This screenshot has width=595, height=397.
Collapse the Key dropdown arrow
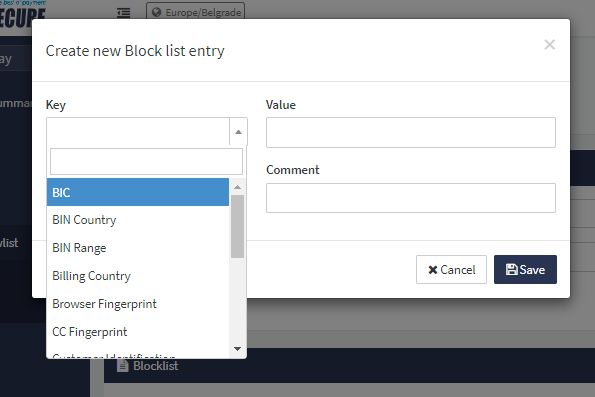[238, 132]
